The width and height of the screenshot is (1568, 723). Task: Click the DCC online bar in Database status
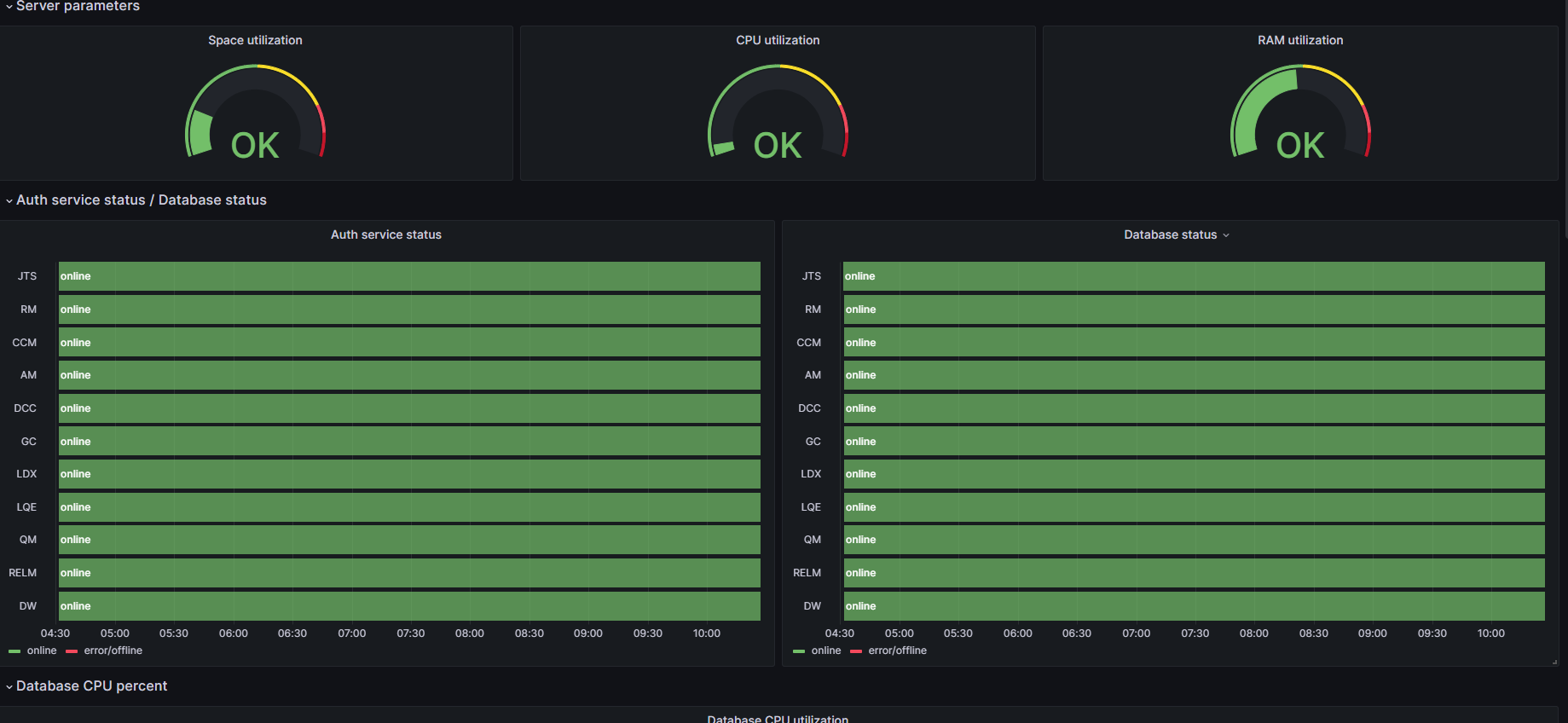click(1194, 408)
